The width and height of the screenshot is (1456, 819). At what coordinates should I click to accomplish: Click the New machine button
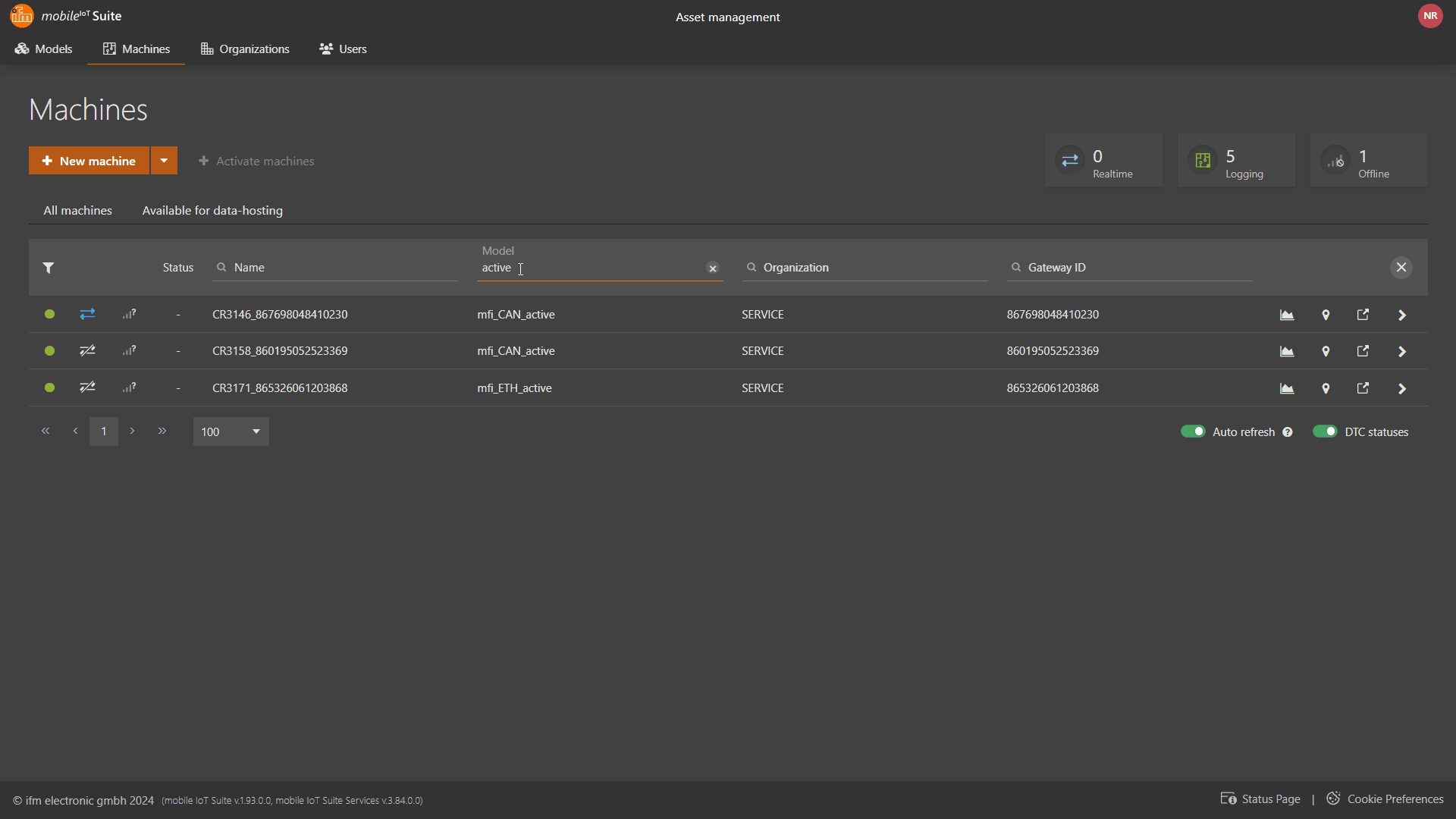tap(89, 161)
